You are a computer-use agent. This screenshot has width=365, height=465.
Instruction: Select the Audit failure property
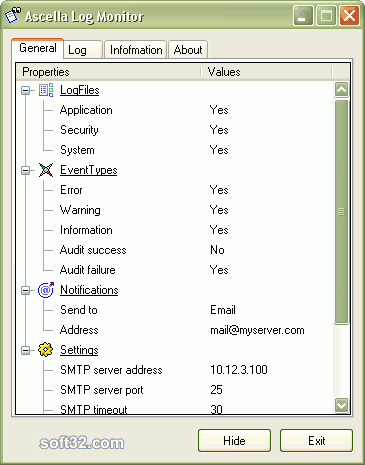pyautogui.click(x=88, y=270)
